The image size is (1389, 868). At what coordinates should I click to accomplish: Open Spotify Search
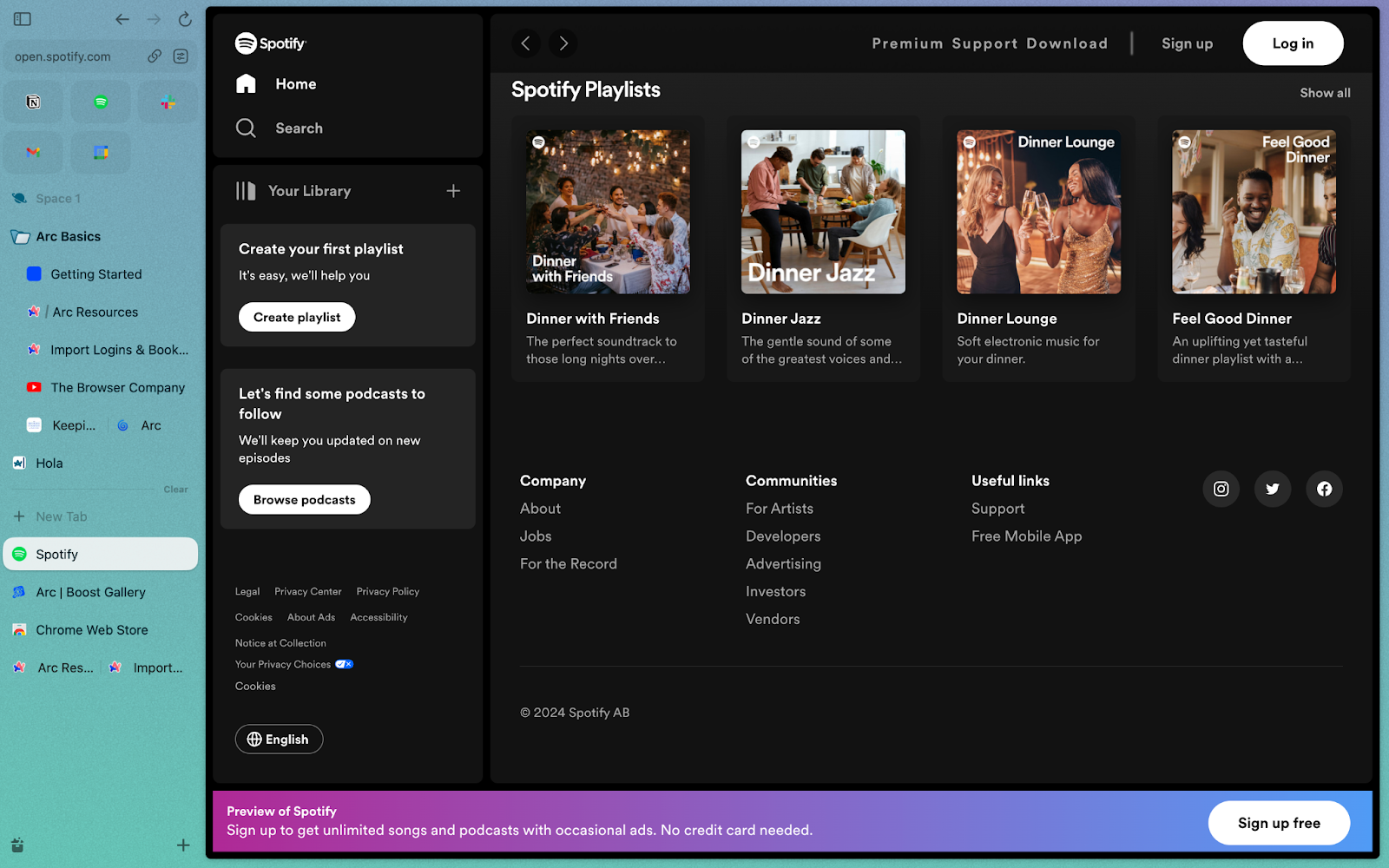tap(280, 128)
